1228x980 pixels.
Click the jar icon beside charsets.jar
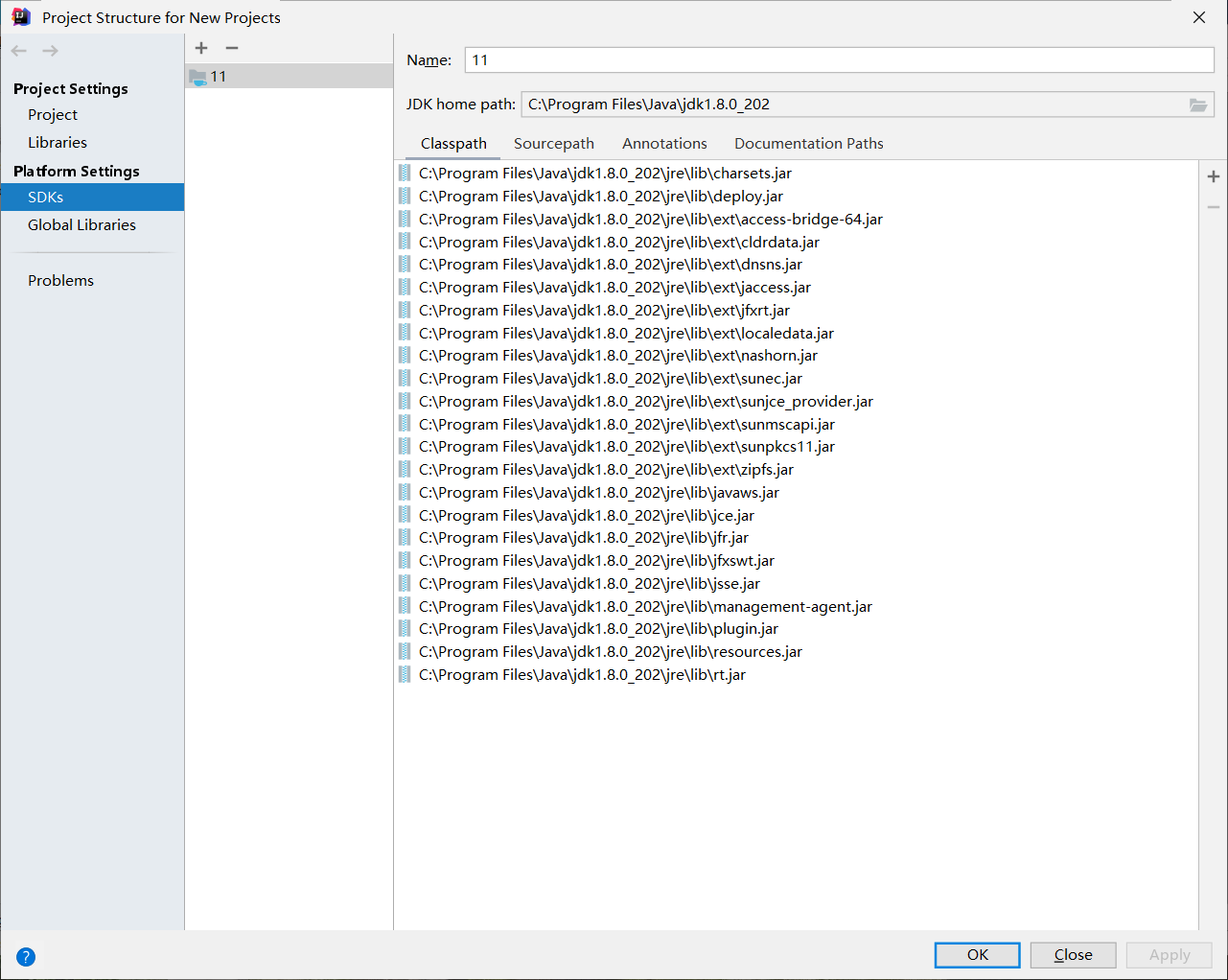click(x=405, y=174)
